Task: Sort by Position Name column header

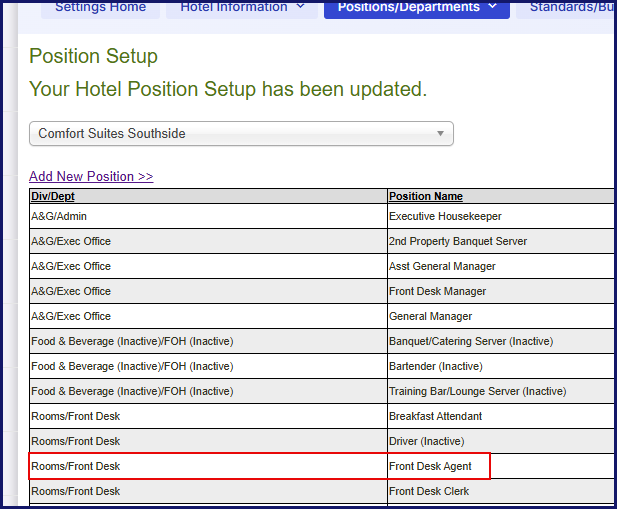Action: pyautogui.click(x=425, y=196)
